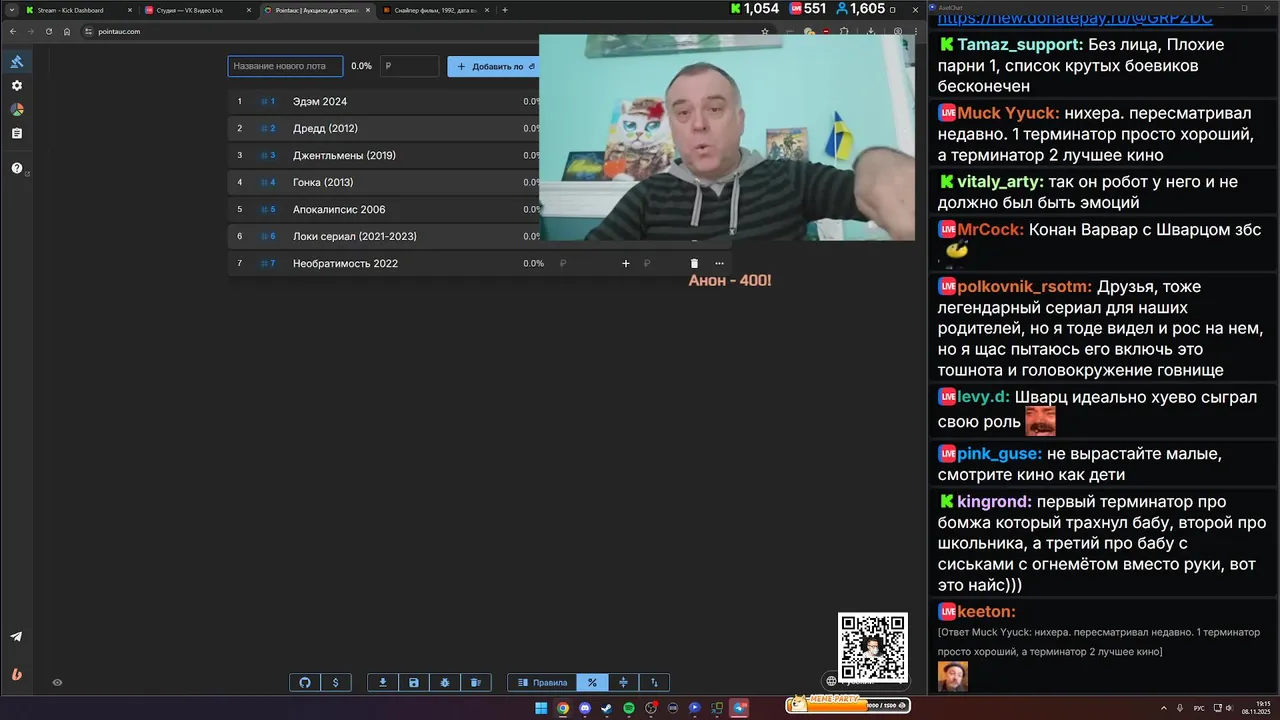Open the auction gavel page in sidebar
Viewport: 1280px width, 720px height.
pos(17,62)
